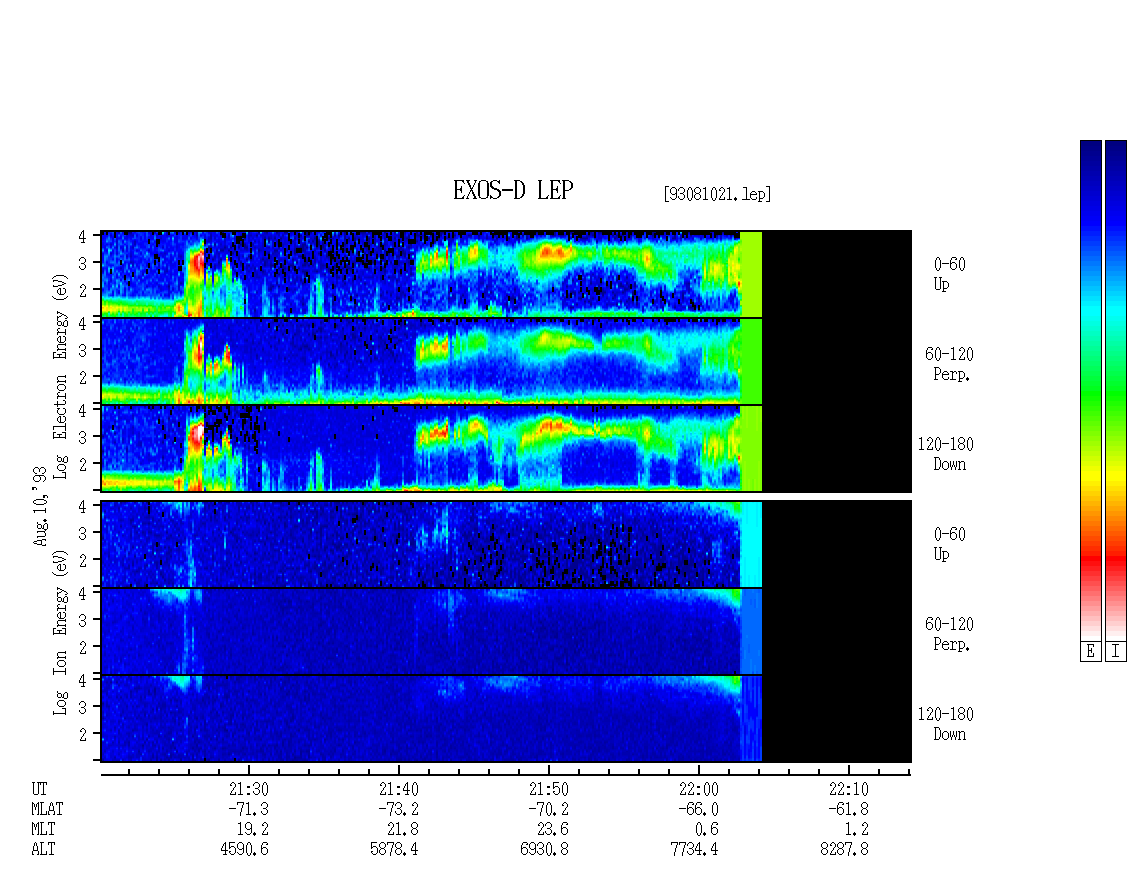Click the UT row label
Screen dimensions: 1130x875
(x=39, y=789)
